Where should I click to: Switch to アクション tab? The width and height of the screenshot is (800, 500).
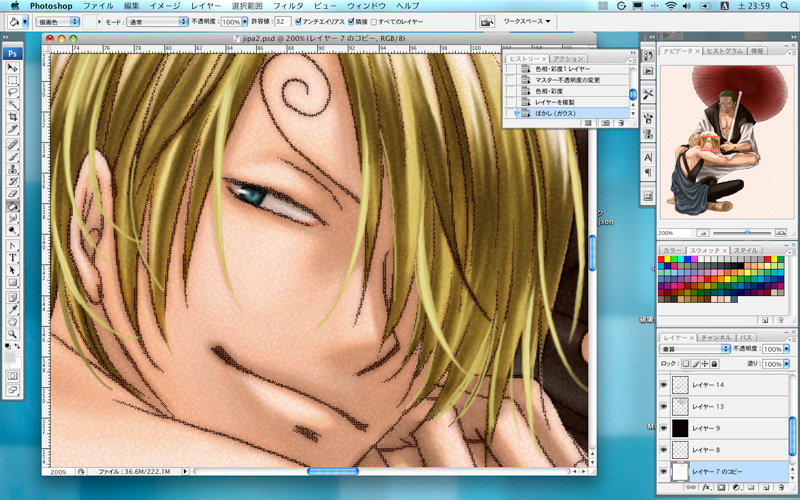[x=568, y=59]
